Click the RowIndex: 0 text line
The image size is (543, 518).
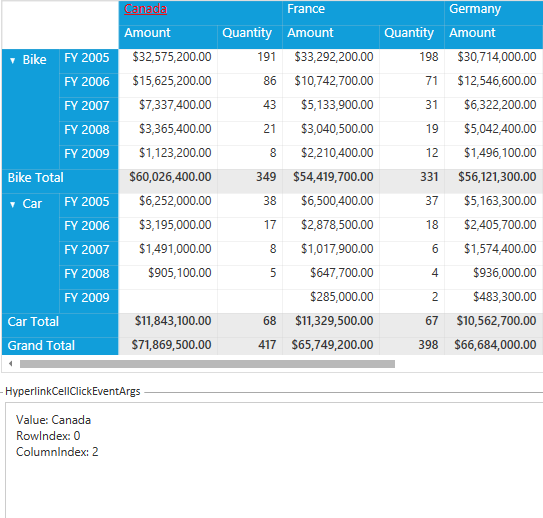48,436
